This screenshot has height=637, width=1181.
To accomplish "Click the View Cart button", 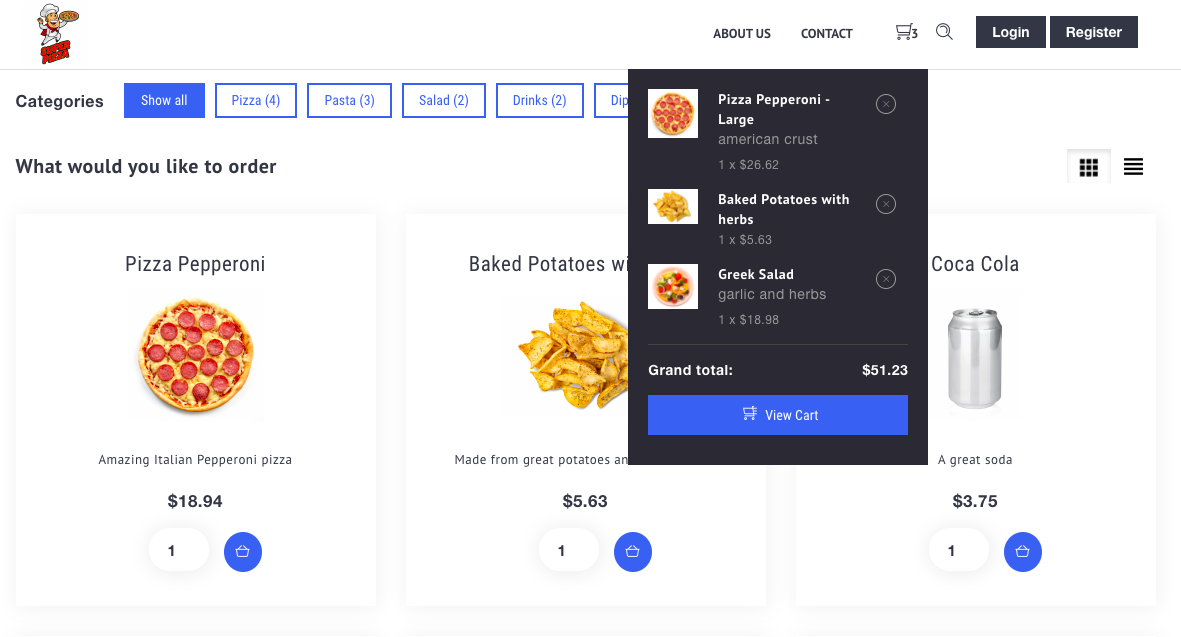I will pyautogui.click(x=778, y=415).
